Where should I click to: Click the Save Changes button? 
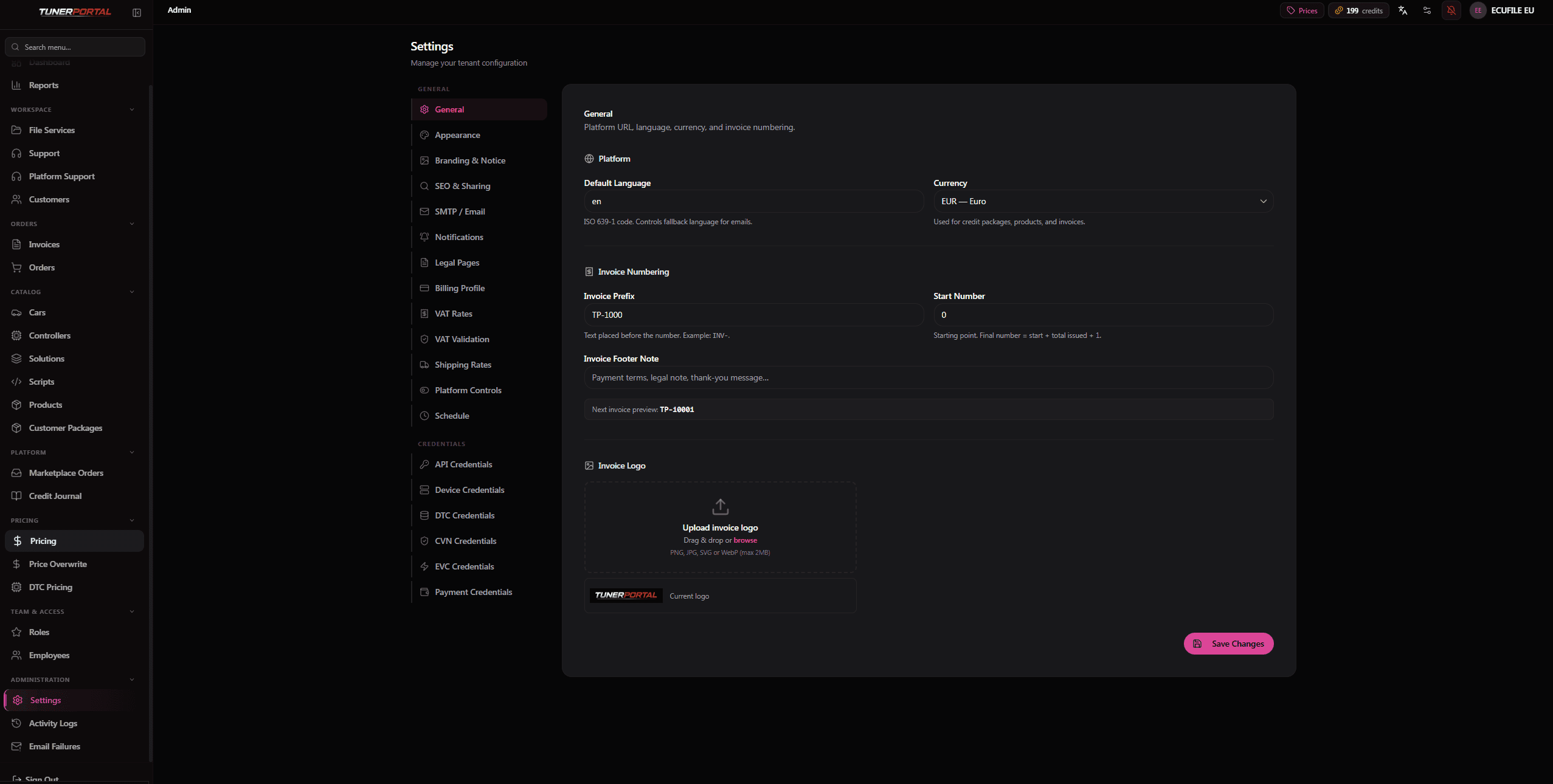1228,644
